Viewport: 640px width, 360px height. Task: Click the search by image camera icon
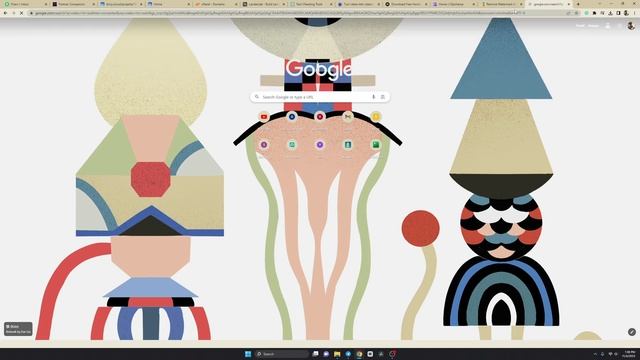383,97
